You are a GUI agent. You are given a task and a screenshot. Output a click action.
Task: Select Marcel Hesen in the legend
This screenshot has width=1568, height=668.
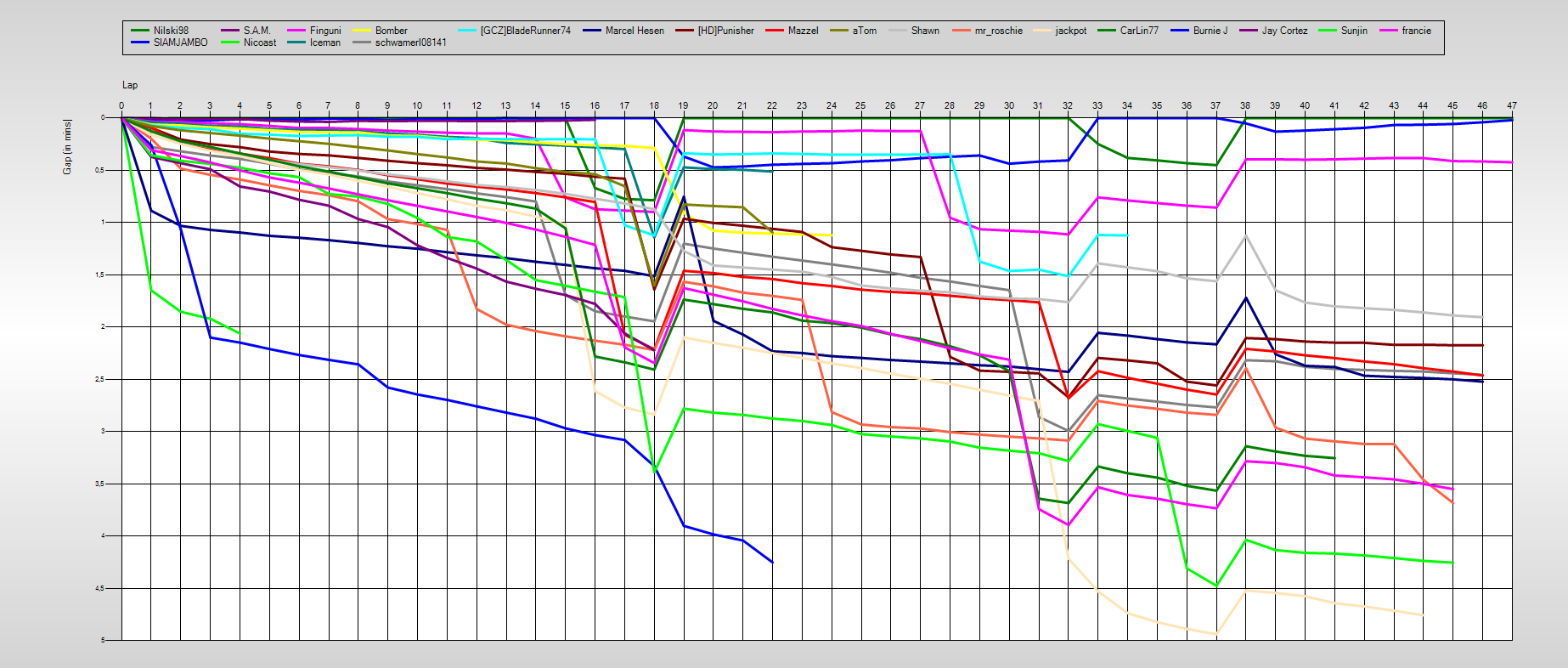click(x=635, y=31)
